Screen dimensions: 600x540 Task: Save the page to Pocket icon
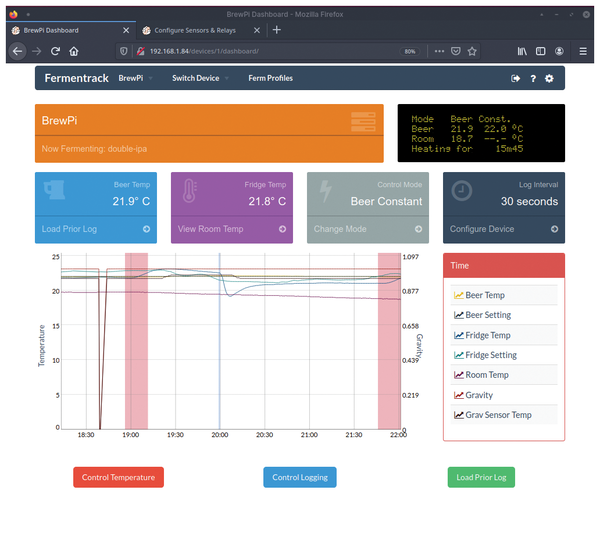pyautogui.click(x=456, y=51)
